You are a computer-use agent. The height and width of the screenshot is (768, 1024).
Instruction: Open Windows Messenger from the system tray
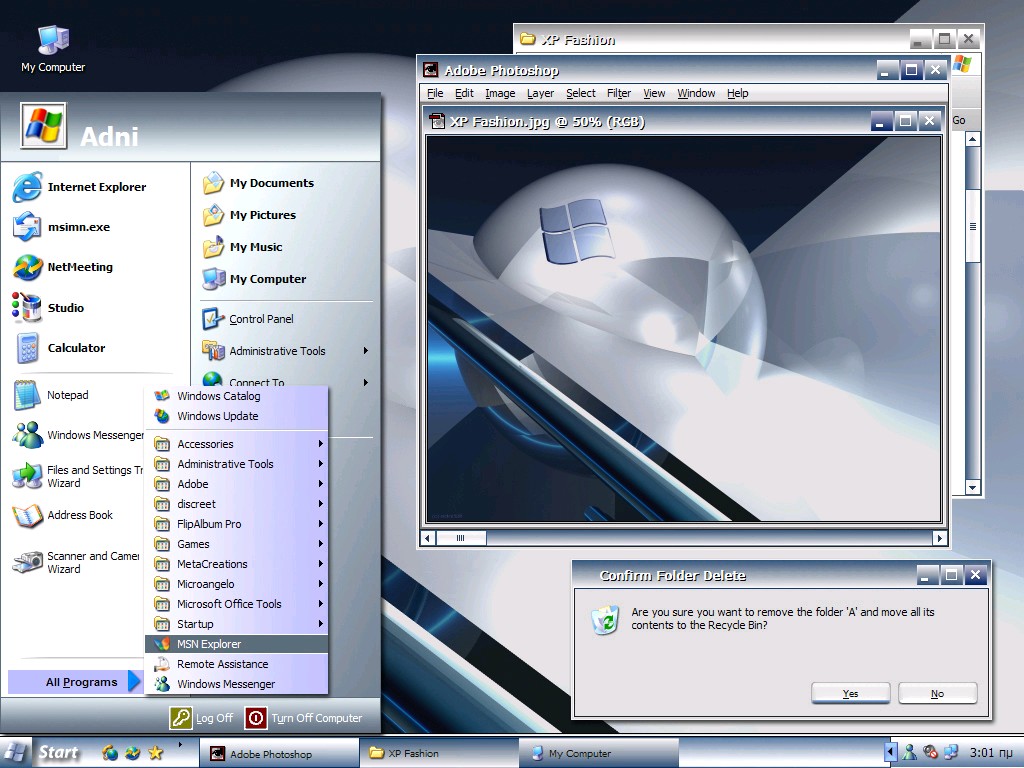[x=911, y=752]
